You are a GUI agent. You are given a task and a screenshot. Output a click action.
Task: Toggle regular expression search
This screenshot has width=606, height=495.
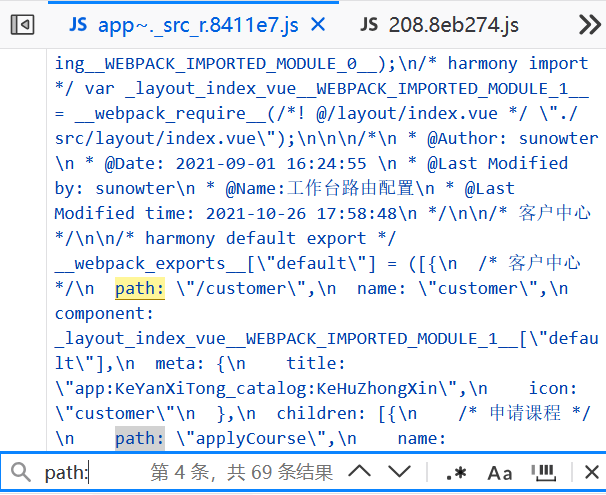click(455, 472)
